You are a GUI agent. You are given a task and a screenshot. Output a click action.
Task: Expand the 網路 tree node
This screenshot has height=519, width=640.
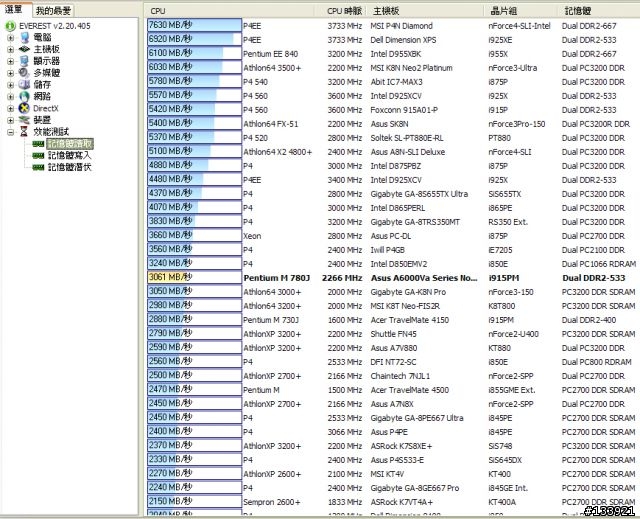tap(10, 97)
